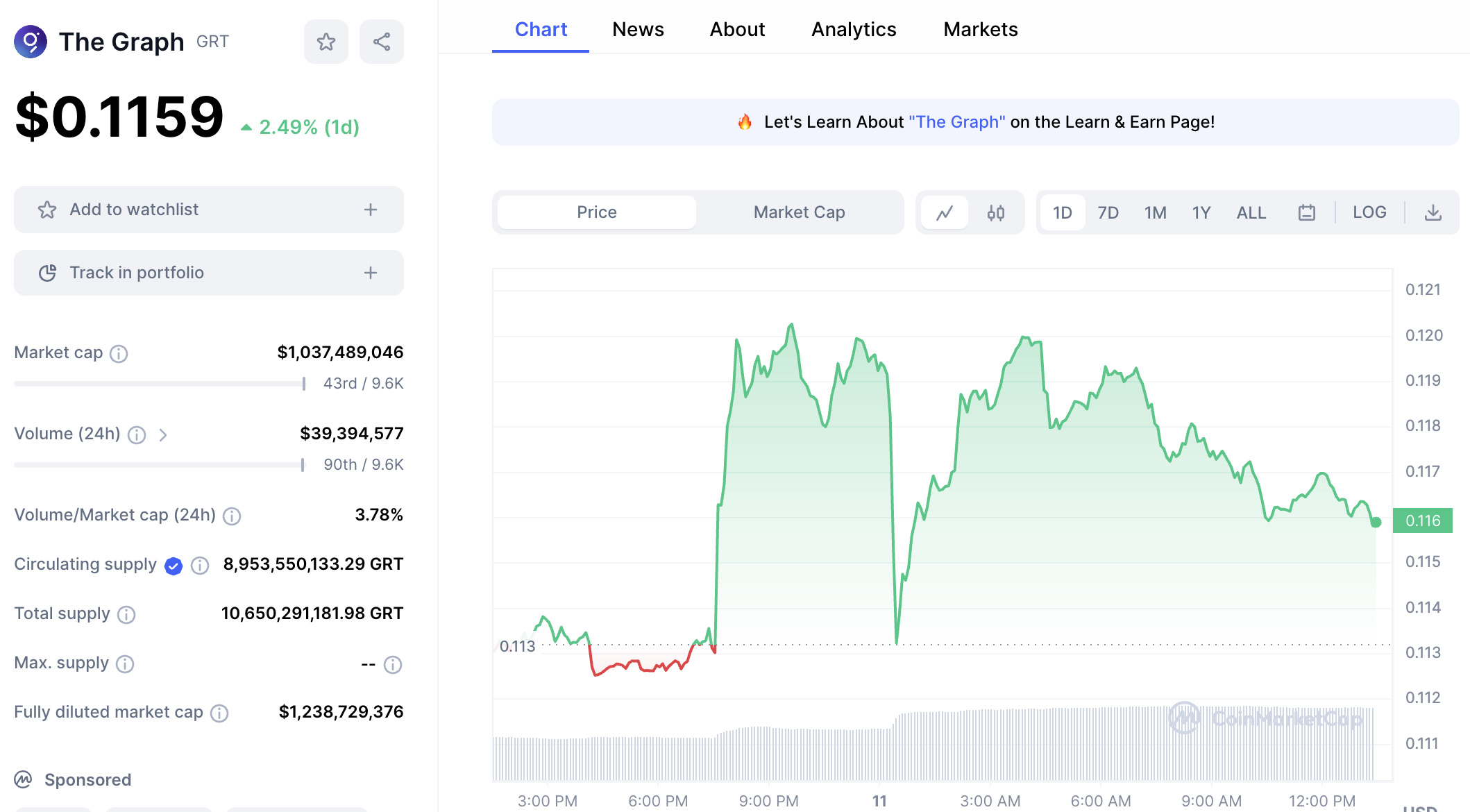Open the share options icon
The height and width of the screenshot is (812, 1470).
click(x=381, y=42)
